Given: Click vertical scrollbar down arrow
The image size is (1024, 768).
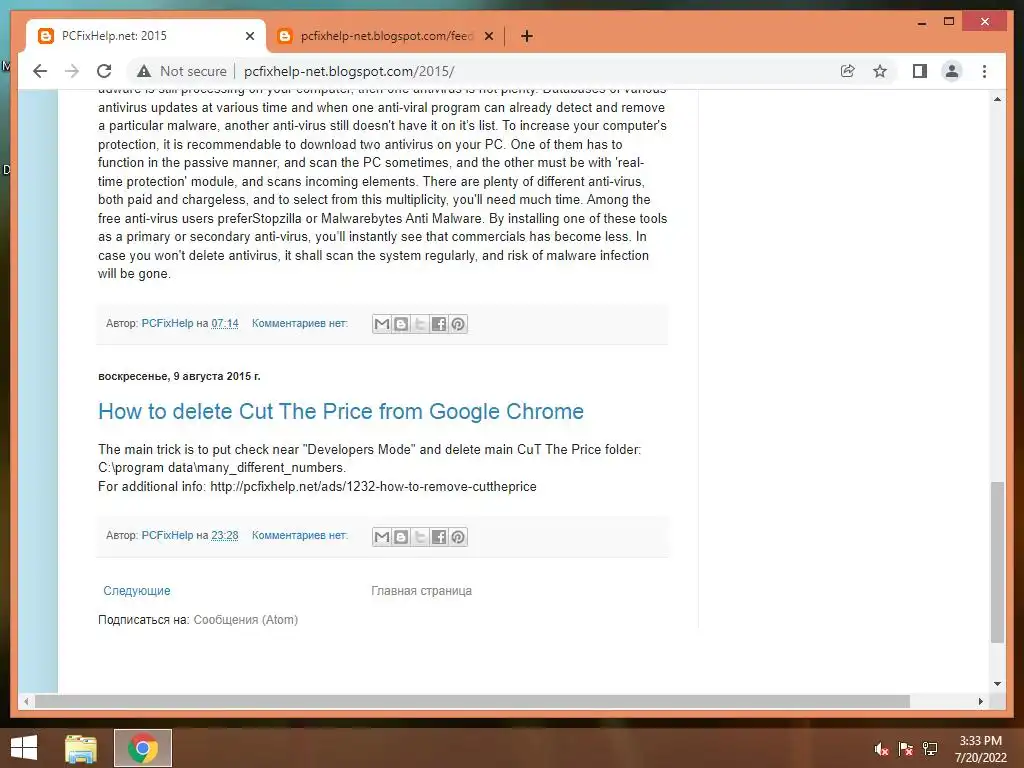Looking at the screenshot, I should 997,684.
